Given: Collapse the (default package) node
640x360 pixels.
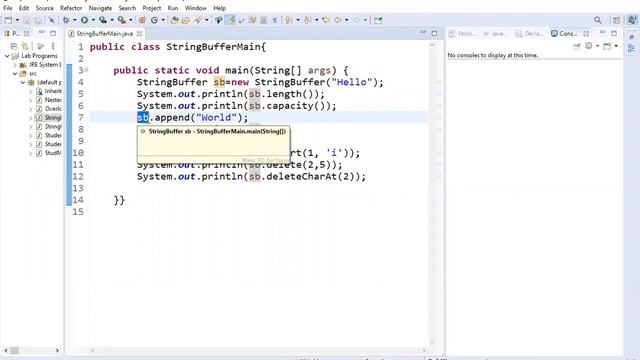Looking at the screenshot, I should (23, 82).
